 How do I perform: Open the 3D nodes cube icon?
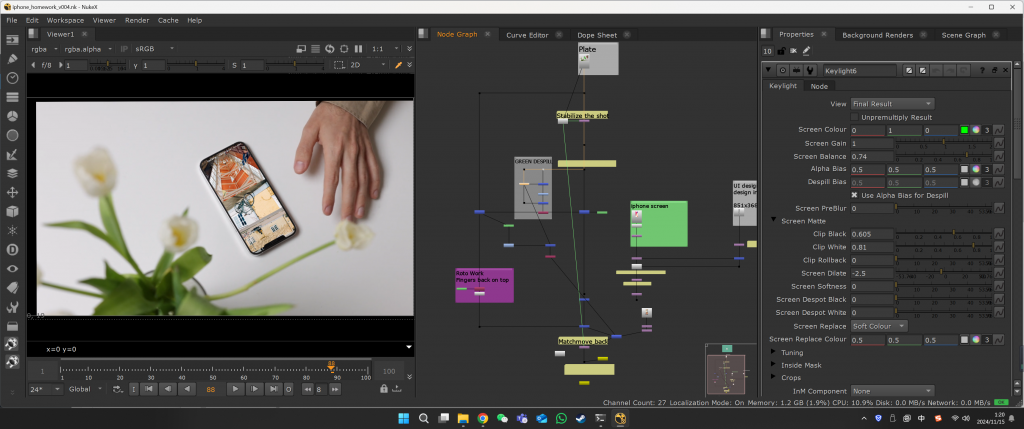coord(13,211)
